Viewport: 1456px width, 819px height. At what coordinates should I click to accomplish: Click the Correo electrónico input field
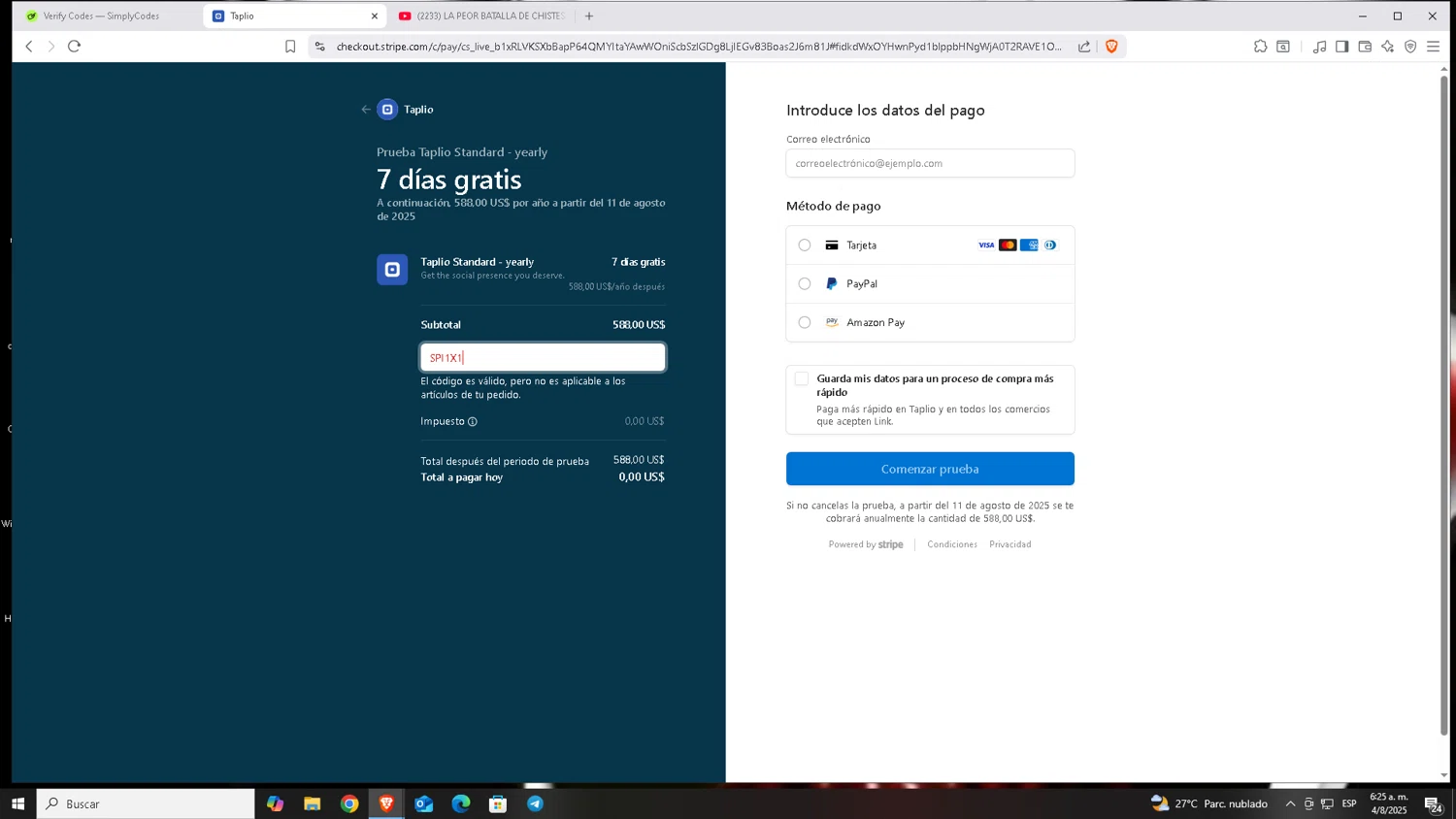[930, 163]
